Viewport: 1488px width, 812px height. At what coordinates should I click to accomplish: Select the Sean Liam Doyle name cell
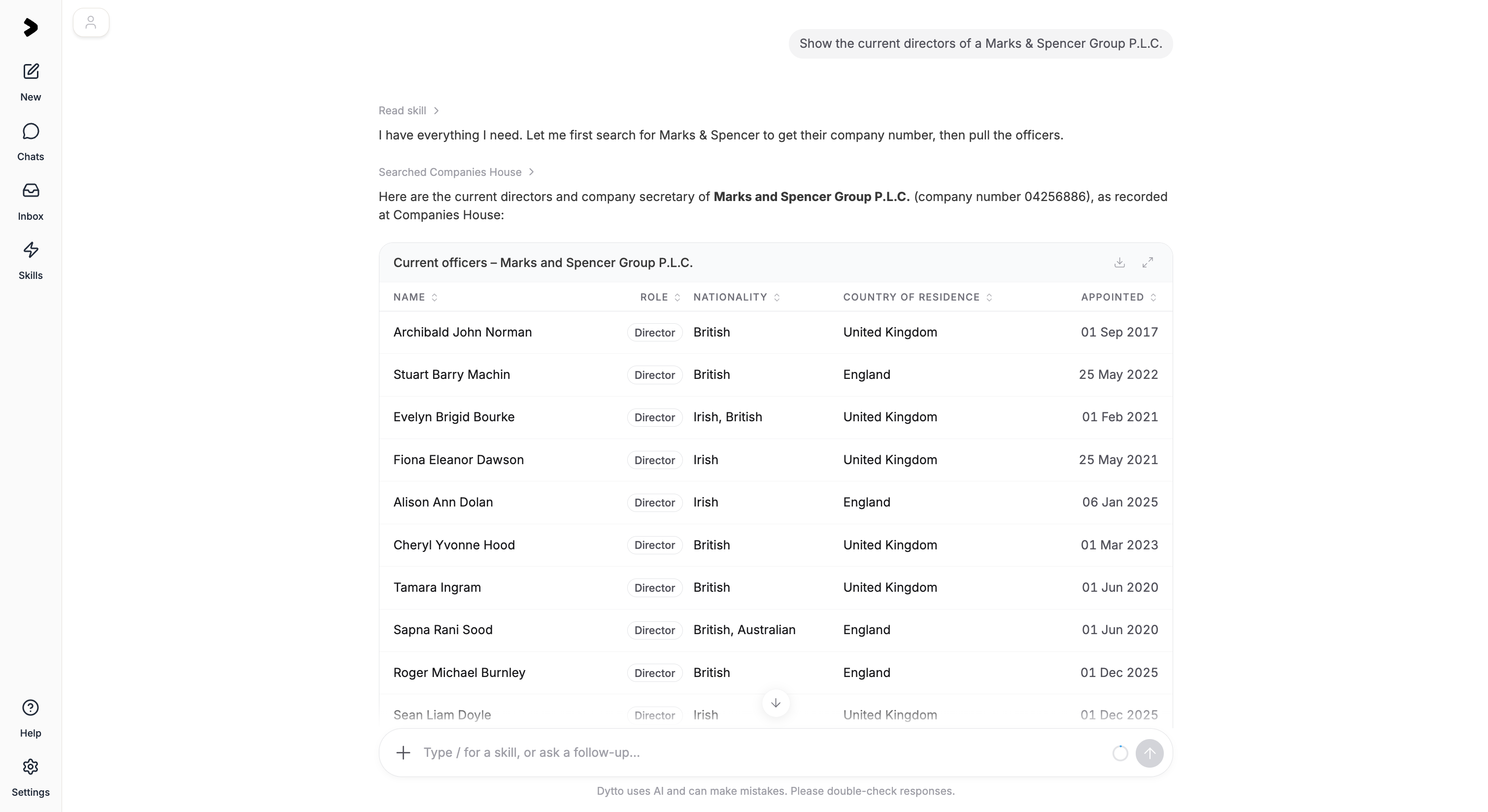point(442,715)
